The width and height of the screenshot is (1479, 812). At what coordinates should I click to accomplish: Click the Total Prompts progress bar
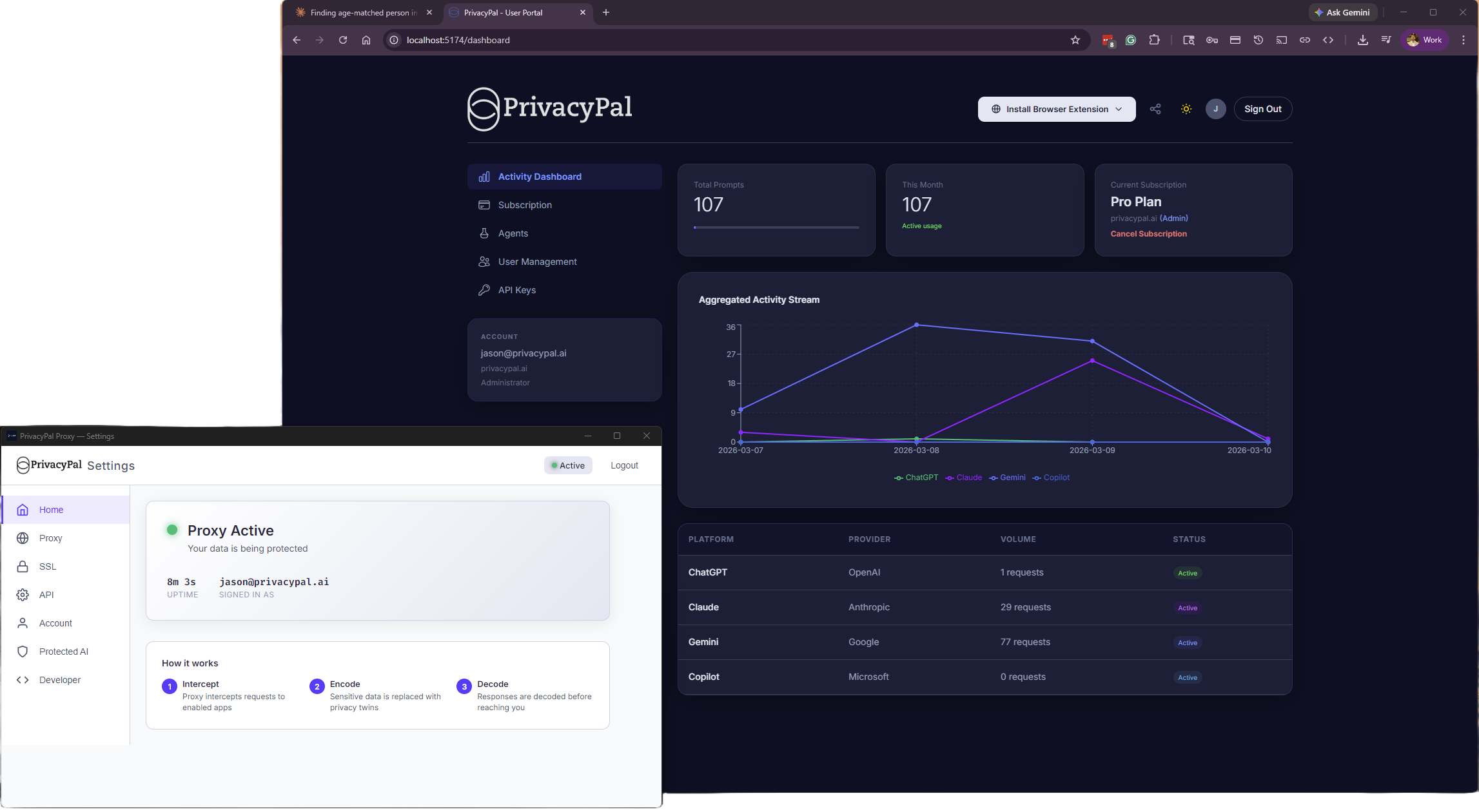click(x=776, y=227)
